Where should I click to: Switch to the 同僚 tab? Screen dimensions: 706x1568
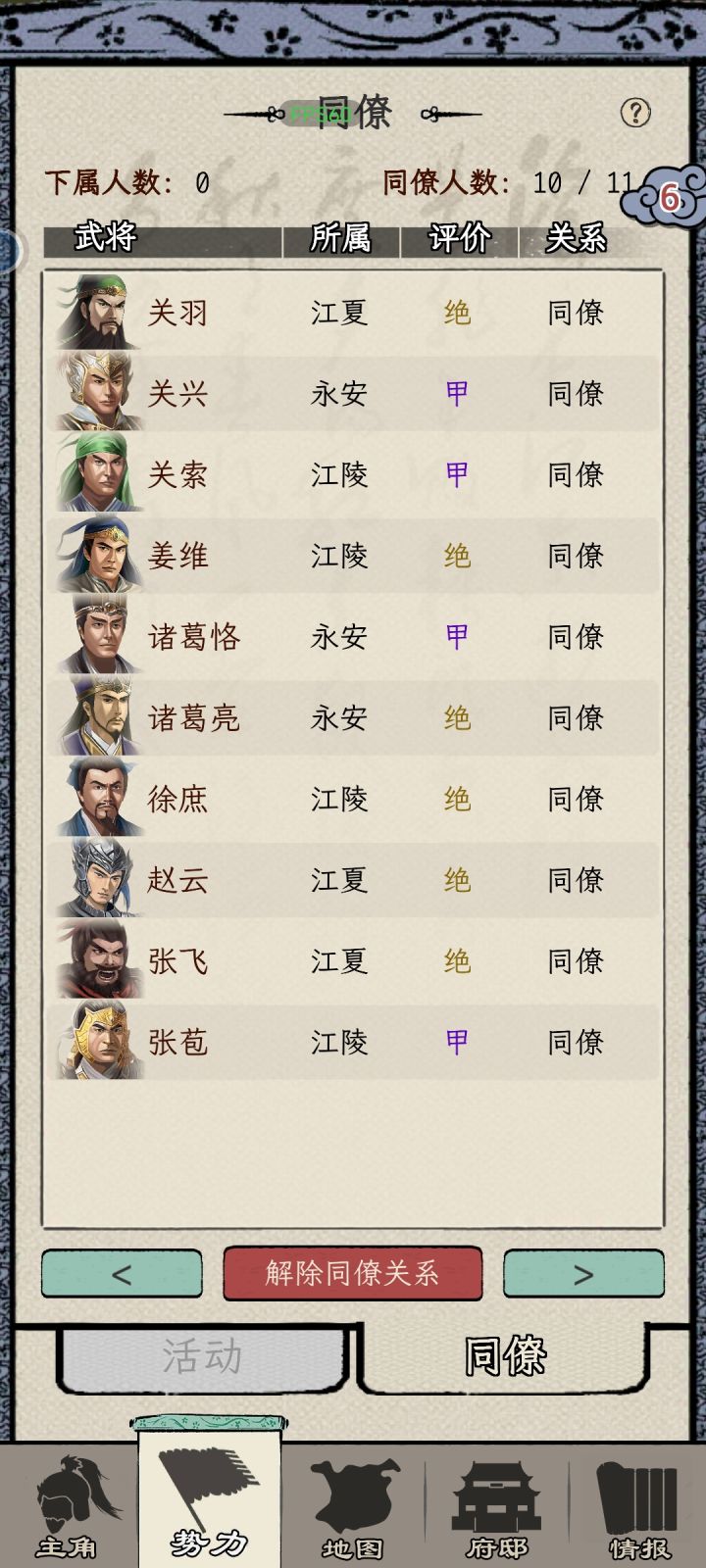click(505, 1356)
